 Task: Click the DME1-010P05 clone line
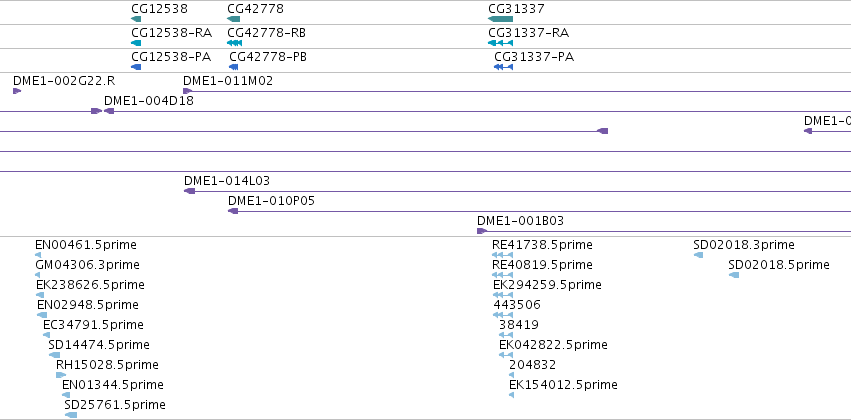click(x=539, y=211)
